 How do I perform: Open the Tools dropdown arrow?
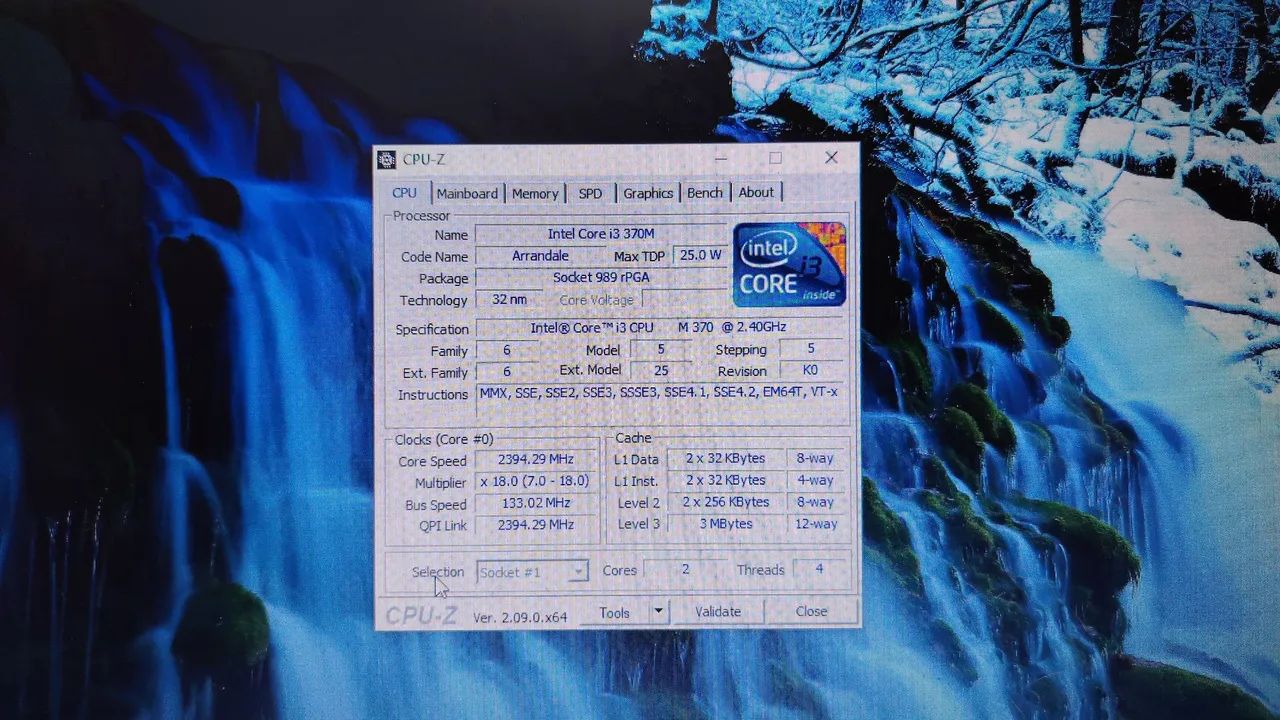[658, 611]
